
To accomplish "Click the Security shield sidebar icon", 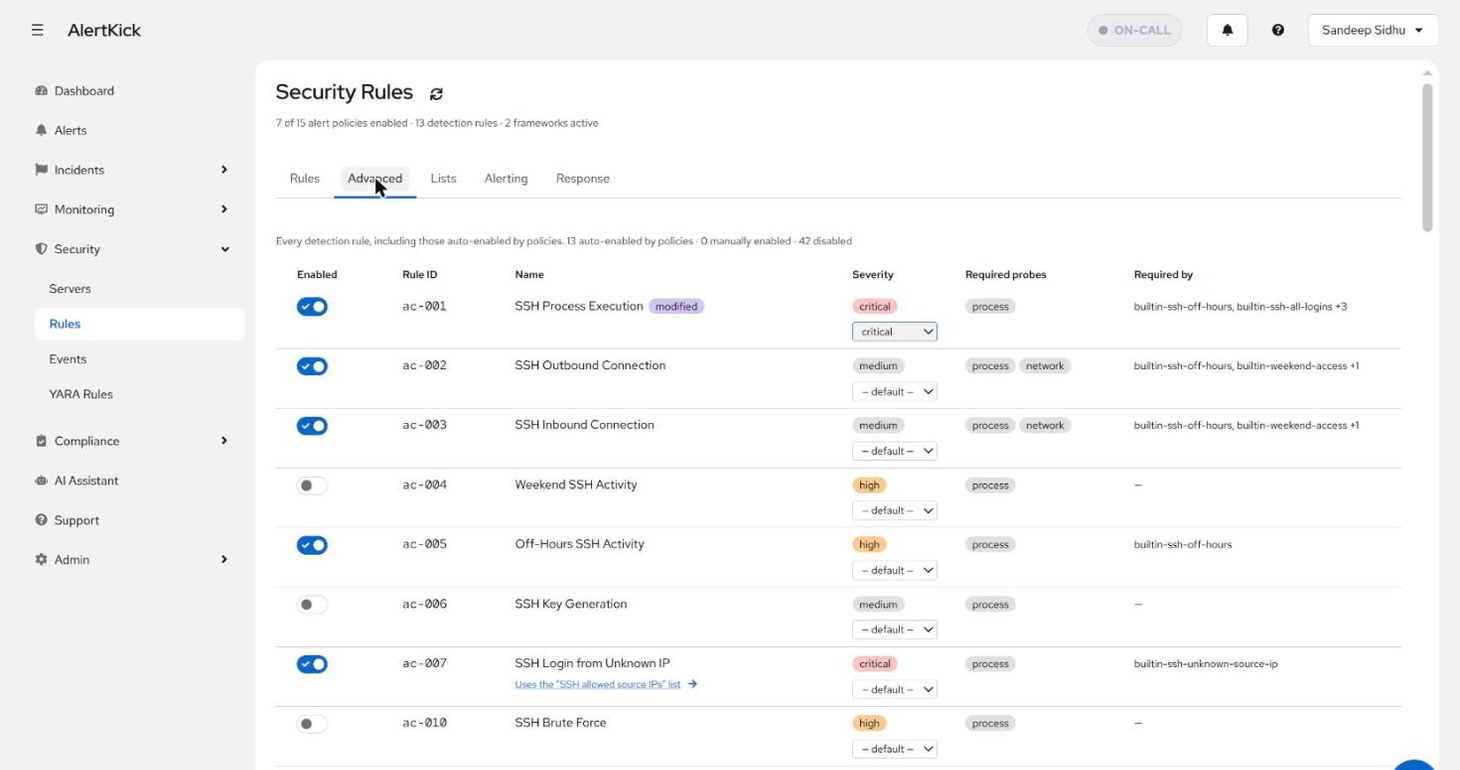I will click(41, 249).
